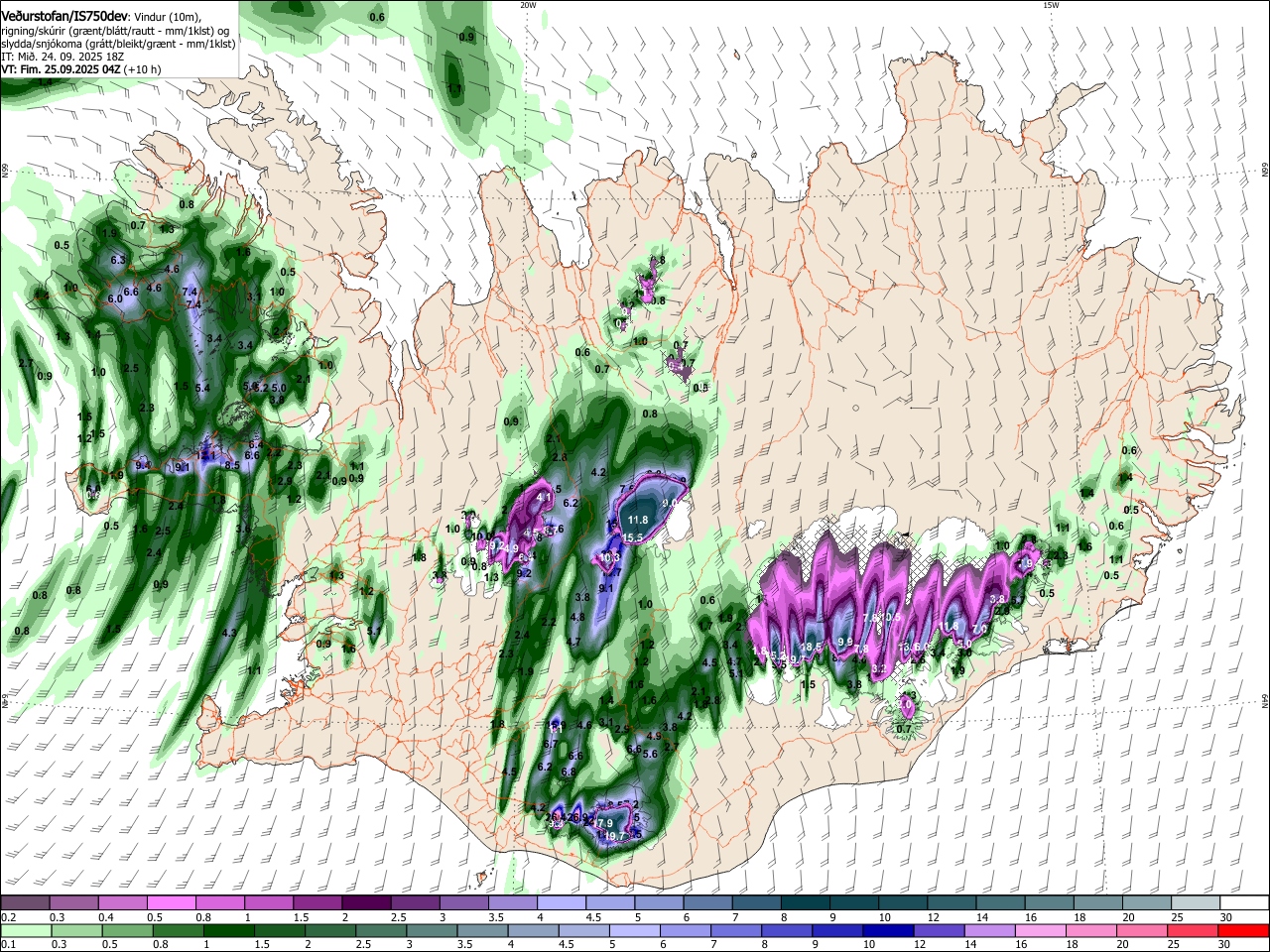Image resolution: width=1270 pixels, height=952 pixels.
Task: Select the darkest purple 2 swatch, upper legend row
Action: click(366, 903)
